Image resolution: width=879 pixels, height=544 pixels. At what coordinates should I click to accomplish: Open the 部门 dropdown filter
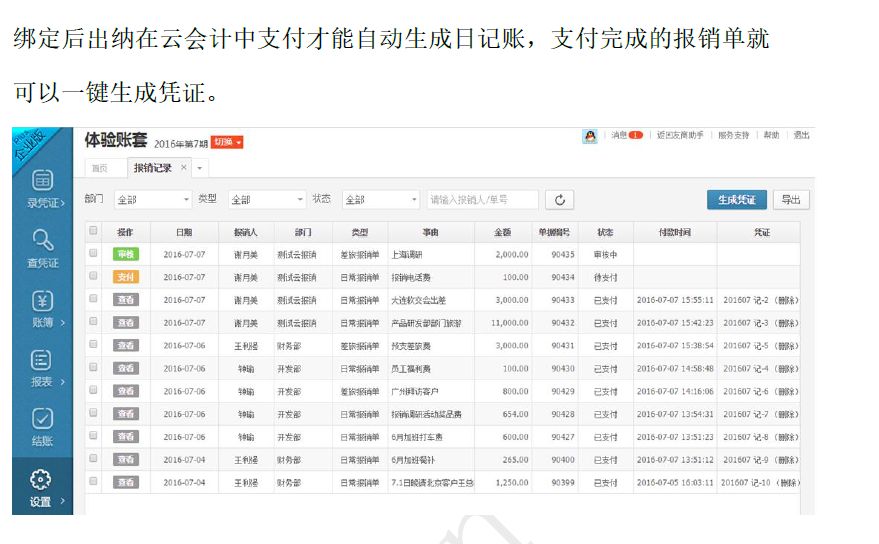pos(152,200)
